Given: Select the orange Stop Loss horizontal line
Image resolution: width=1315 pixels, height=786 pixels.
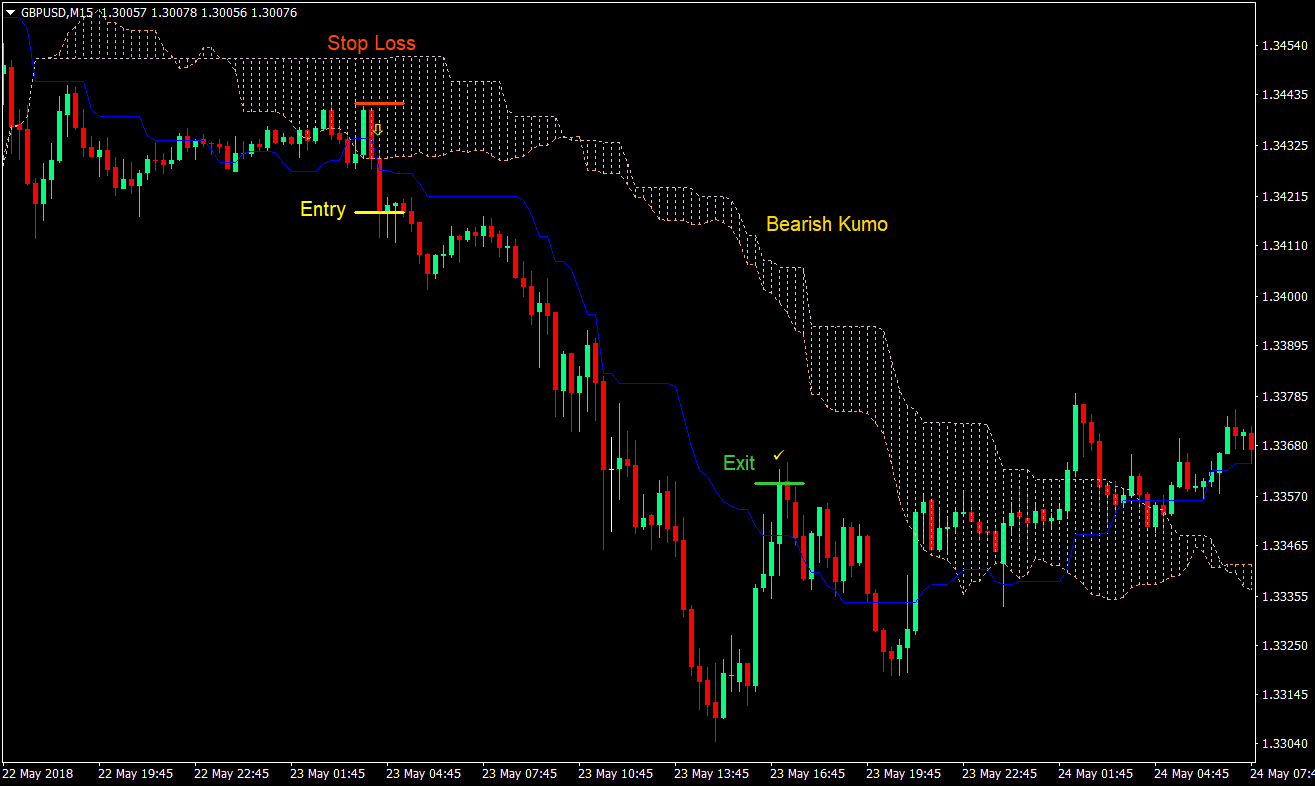Looking at the screenshot, I should pyautogui.click(x=380, y=103).
